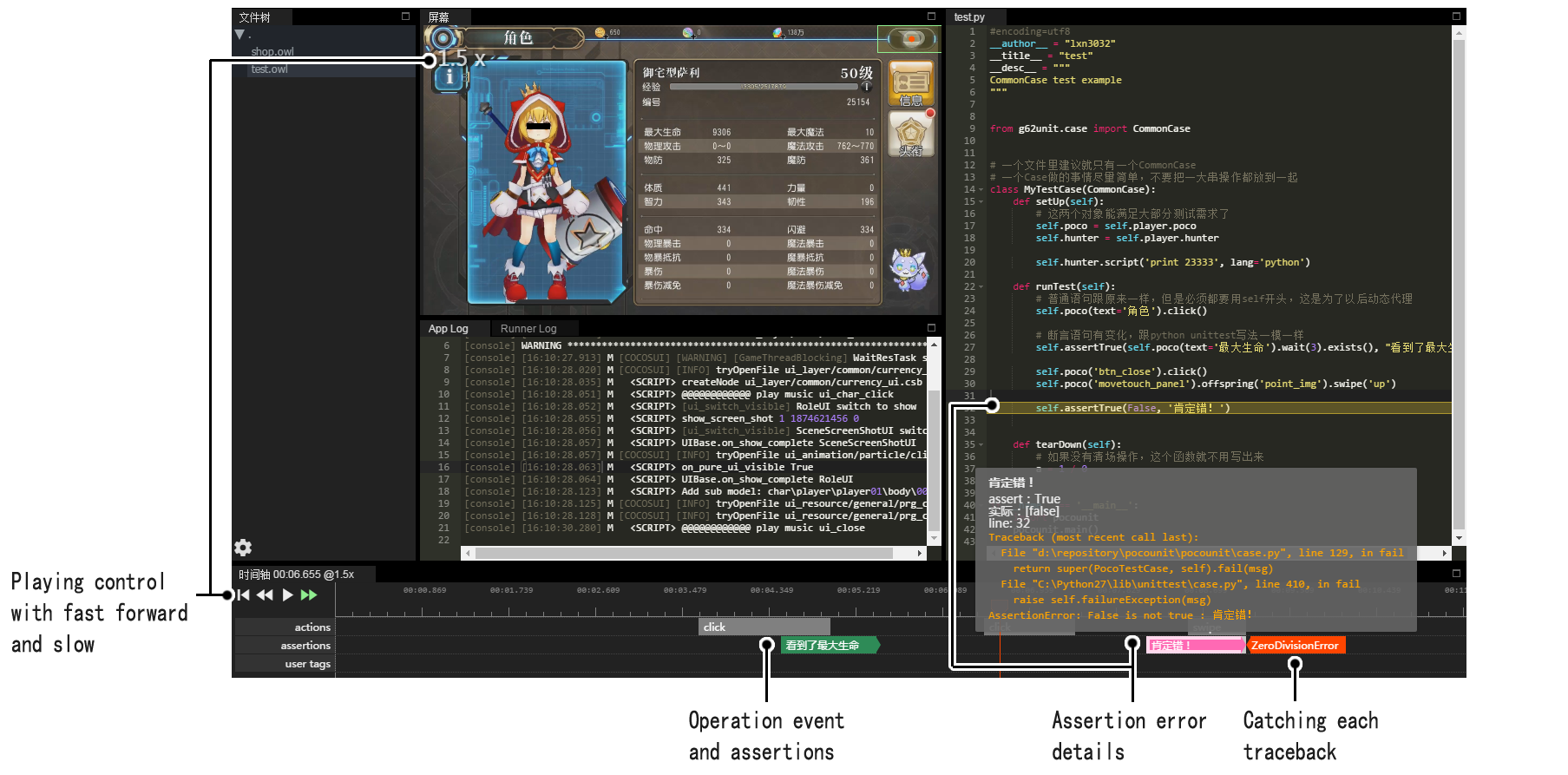Maximize the App Log panel
This screenshot has width=1568, height=775.
pos(931,328)
